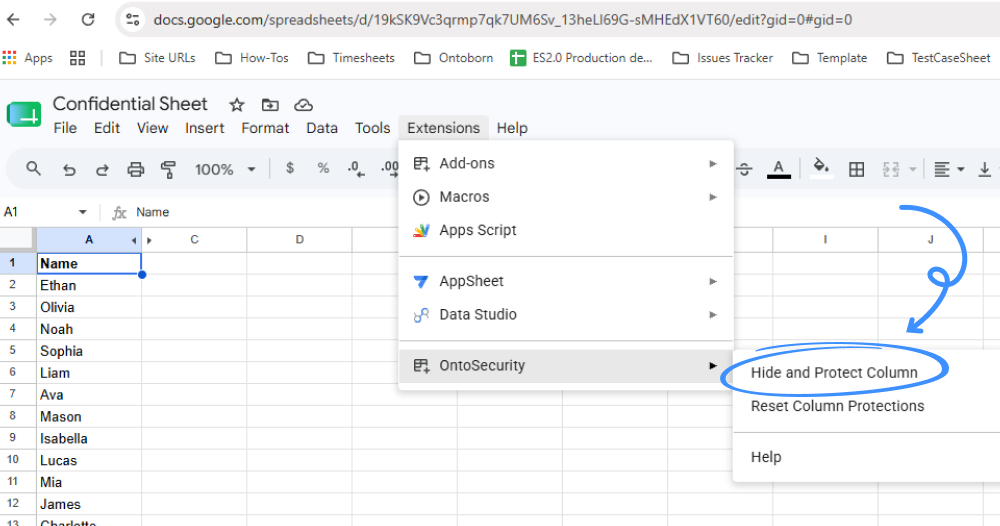Select cell containing Olivia

pyautogui.click(x=89, y=307)
